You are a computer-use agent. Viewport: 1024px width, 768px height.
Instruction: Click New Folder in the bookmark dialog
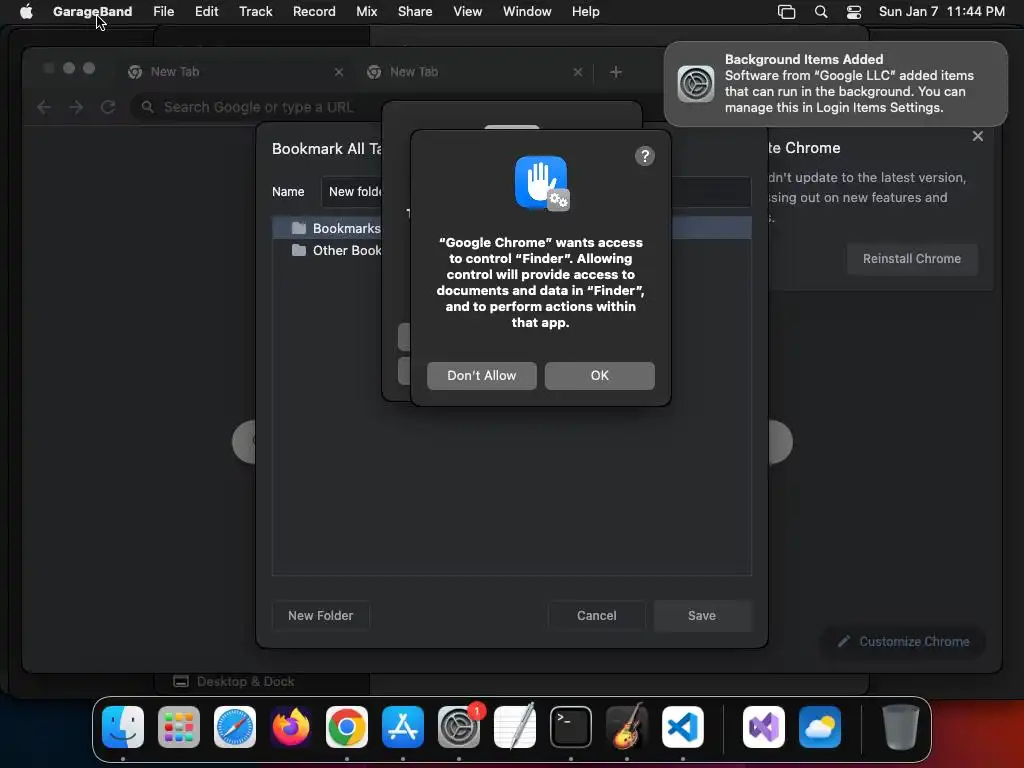321,616
